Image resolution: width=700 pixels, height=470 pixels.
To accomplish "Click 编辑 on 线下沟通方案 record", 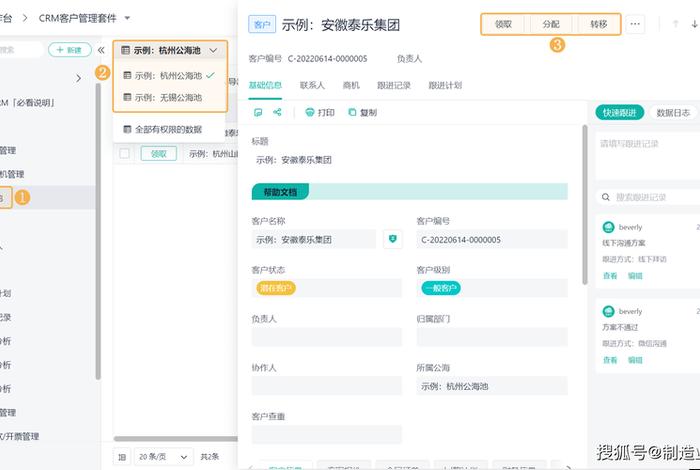I will [x=635, y=276].
